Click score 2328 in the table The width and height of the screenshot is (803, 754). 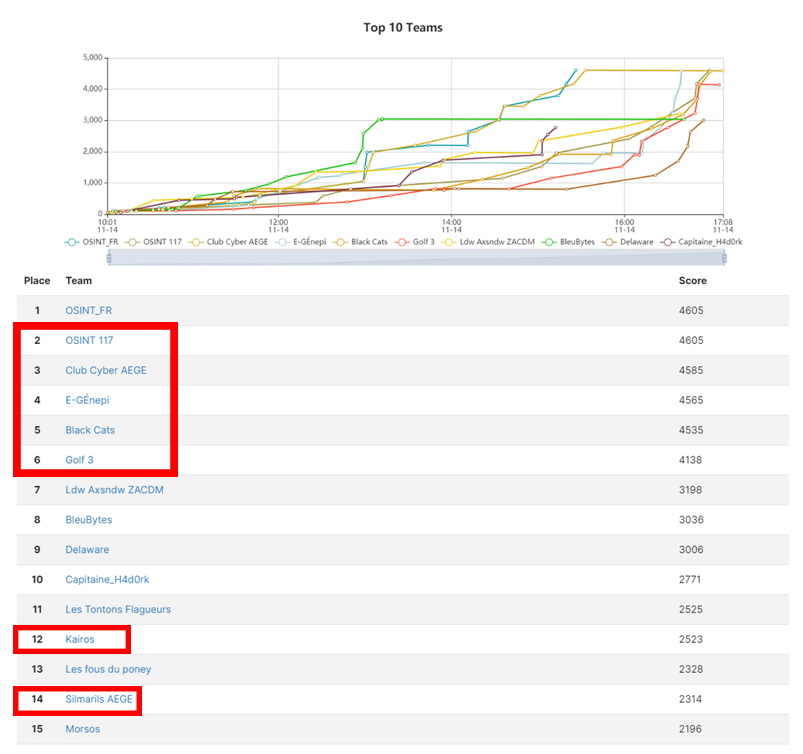coord(690,669)
